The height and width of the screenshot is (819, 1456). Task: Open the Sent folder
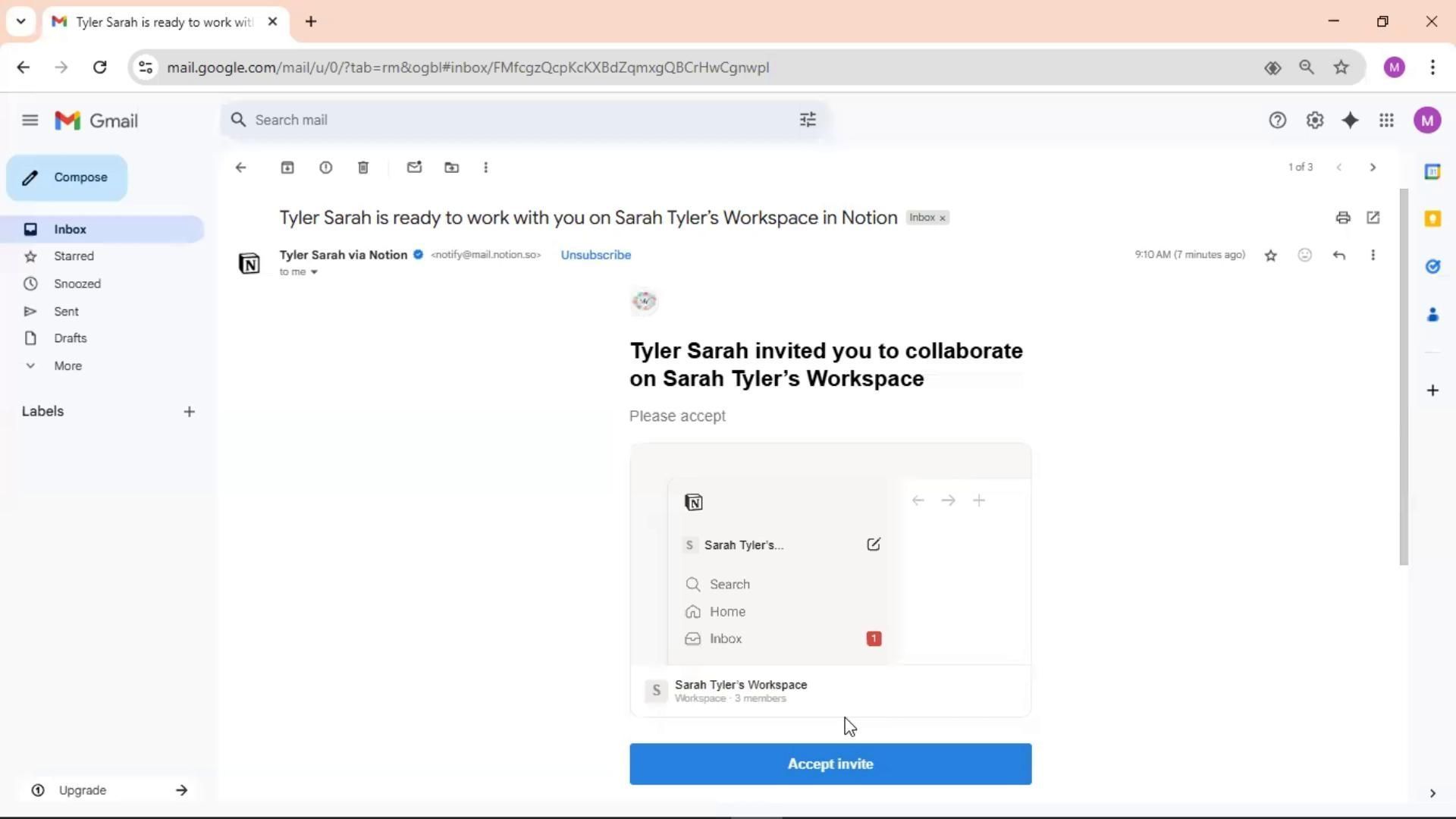tap(66, 312)
